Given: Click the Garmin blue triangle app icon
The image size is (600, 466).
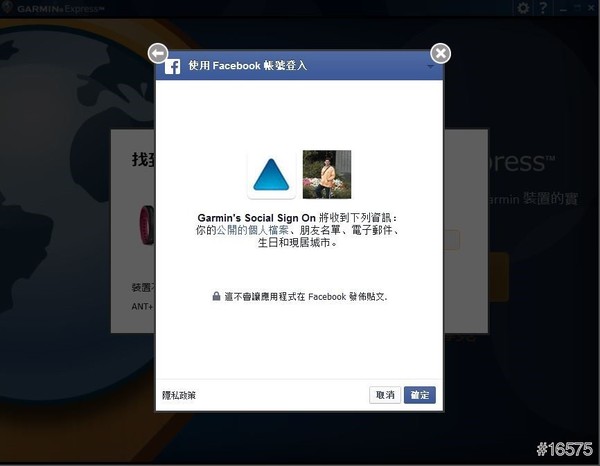Looking at the screenshot, I should click(271, 175).
